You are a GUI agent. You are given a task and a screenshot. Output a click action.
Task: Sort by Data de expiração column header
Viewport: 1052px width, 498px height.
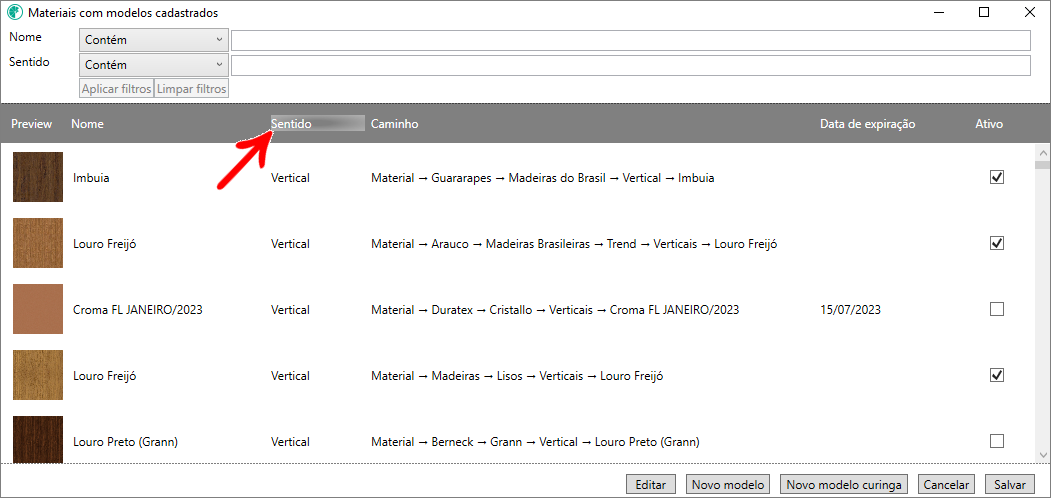tap(867, 124)
